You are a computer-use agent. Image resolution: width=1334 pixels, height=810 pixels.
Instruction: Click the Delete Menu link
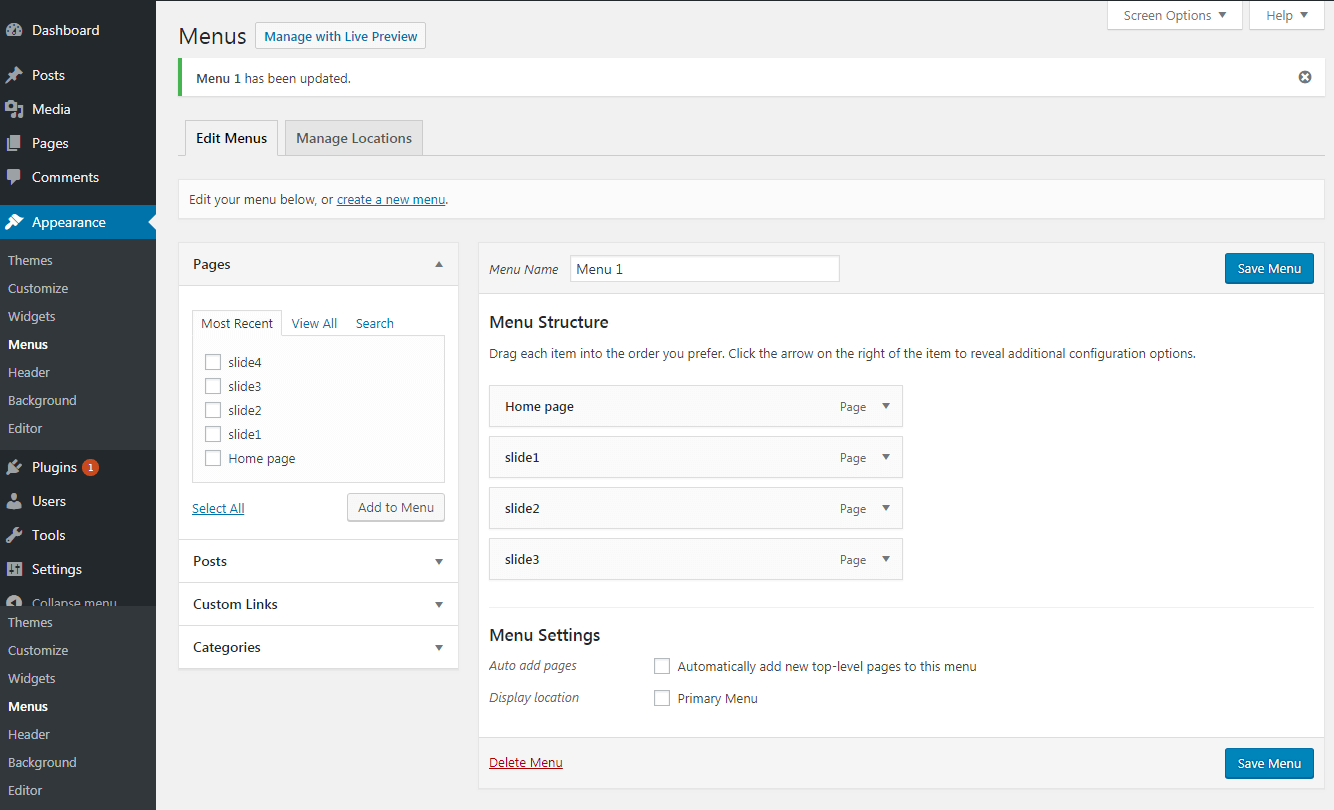pyautogui.click(x=526, y=762)
